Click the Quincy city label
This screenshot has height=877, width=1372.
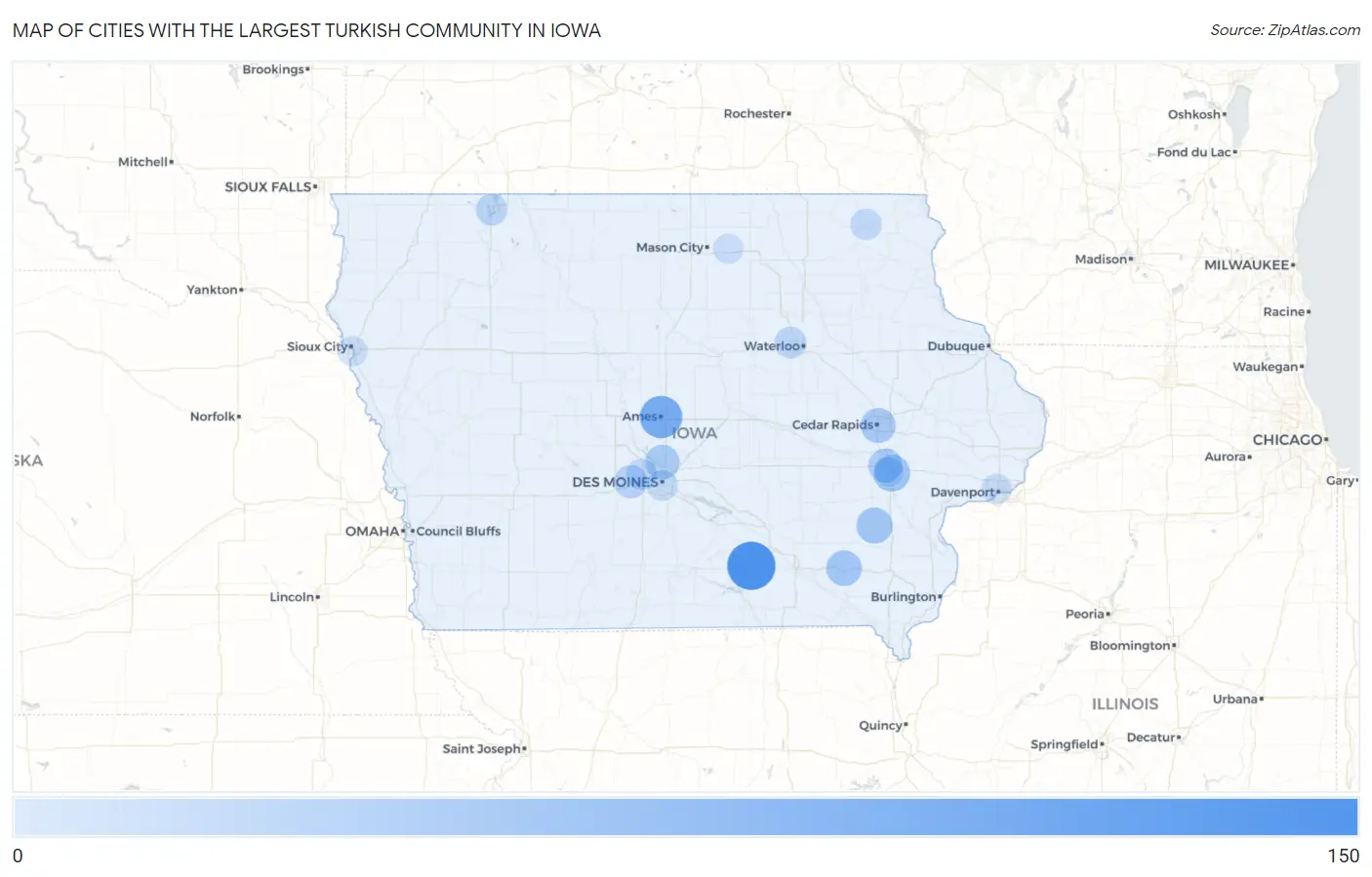[x=880, y=726]
